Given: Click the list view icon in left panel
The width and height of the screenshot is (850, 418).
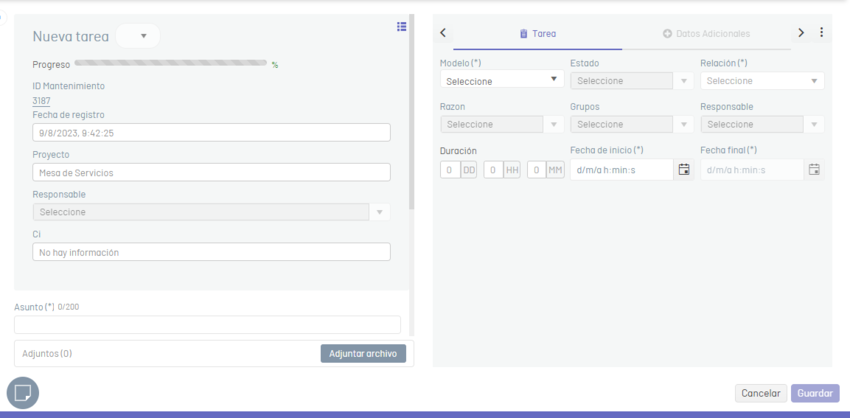Looking at the screenshot, I should click(x=401, y=26).
